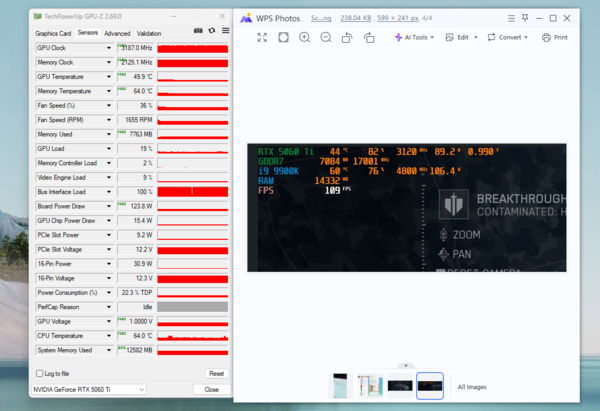
Task: Zoom in on the photo
Action: coord(305,38)
